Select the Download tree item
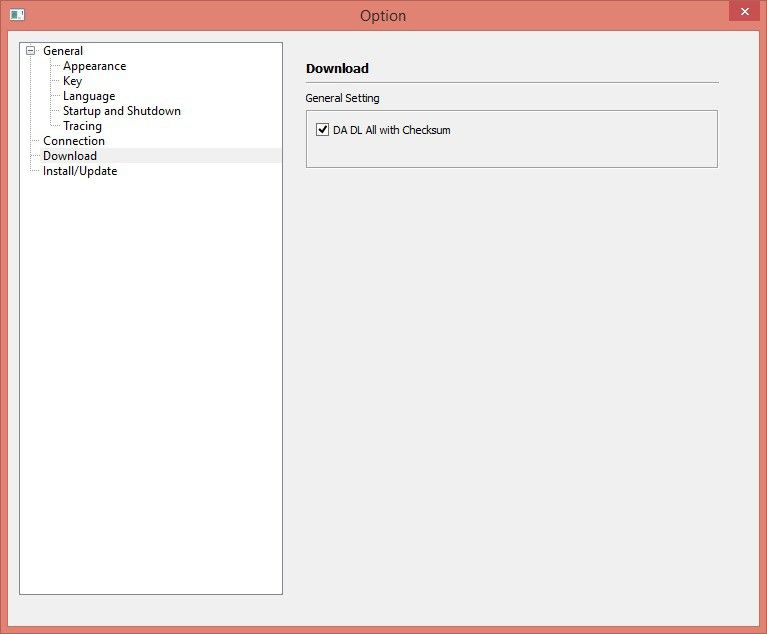 [70, 156]
